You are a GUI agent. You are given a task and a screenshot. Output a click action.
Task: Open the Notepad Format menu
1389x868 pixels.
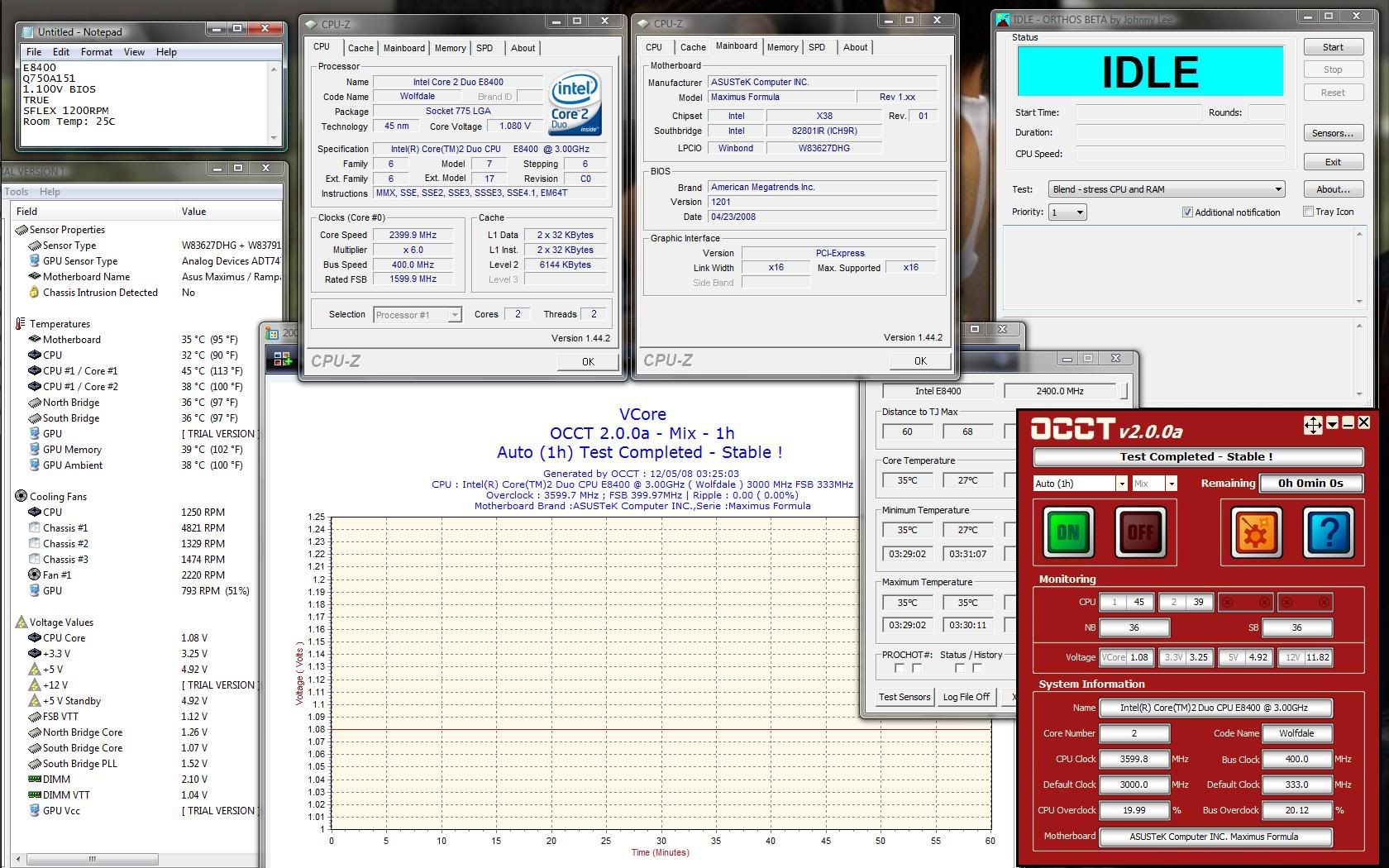[96, 52]
